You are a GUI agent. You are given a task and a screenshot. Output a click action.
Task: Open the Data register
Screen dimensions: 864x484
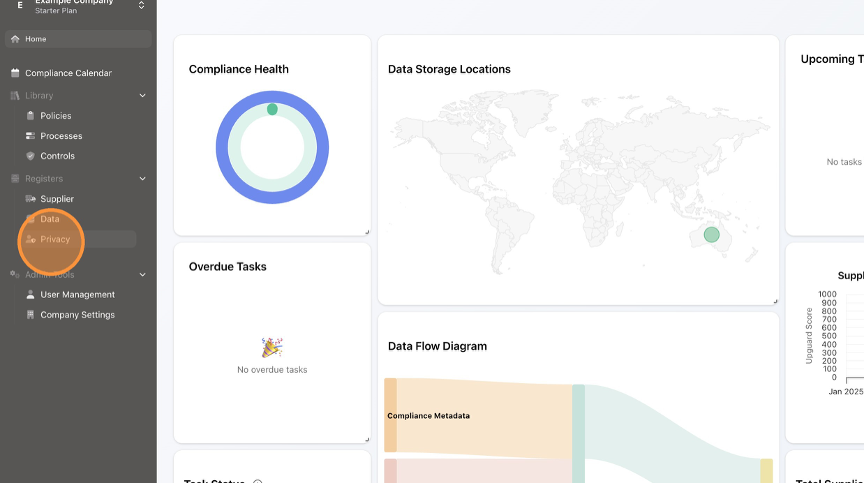tap(50, 219)
